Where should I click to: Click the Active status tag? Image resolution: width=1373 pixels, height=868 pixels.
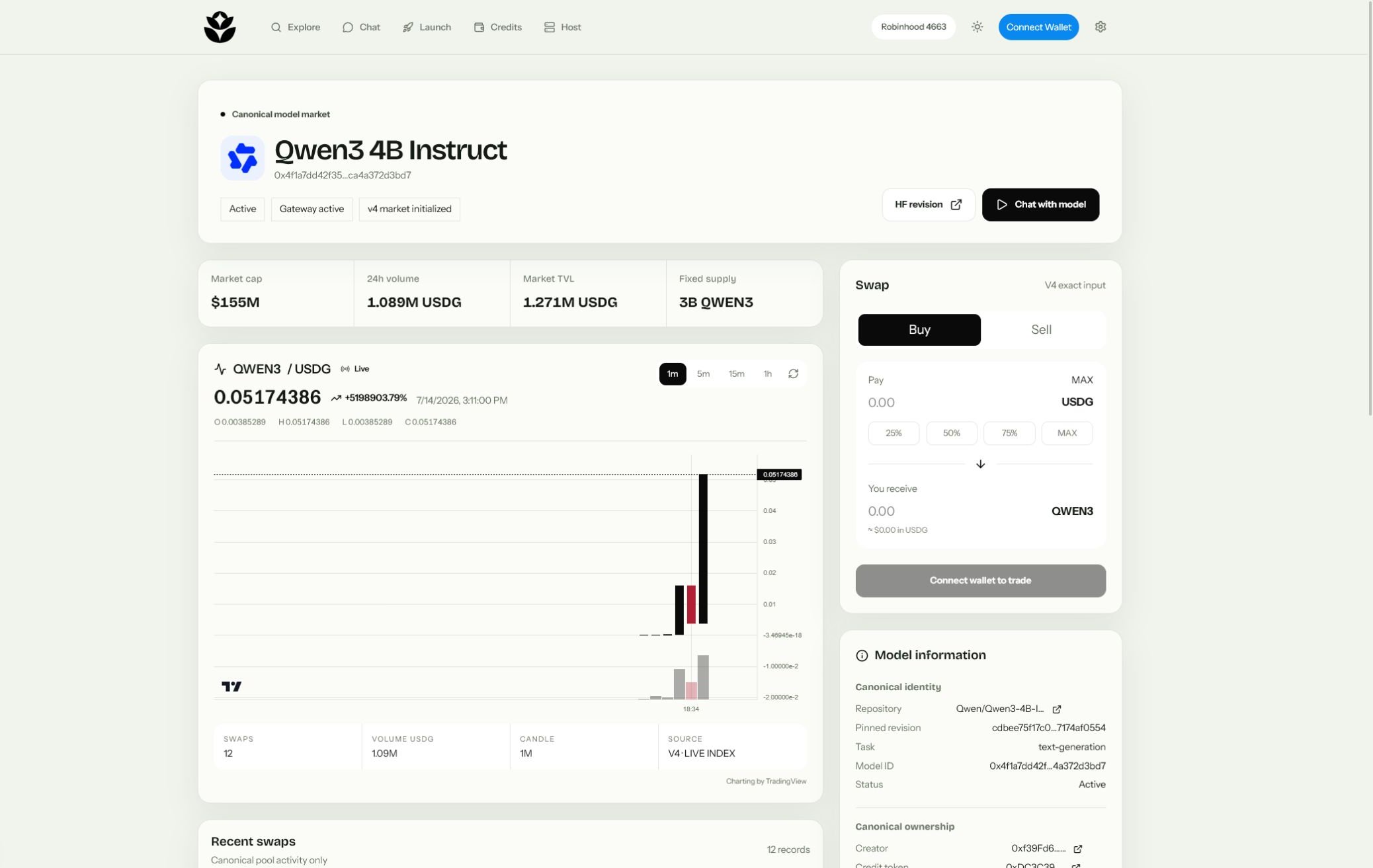click(x=243, y=209)
